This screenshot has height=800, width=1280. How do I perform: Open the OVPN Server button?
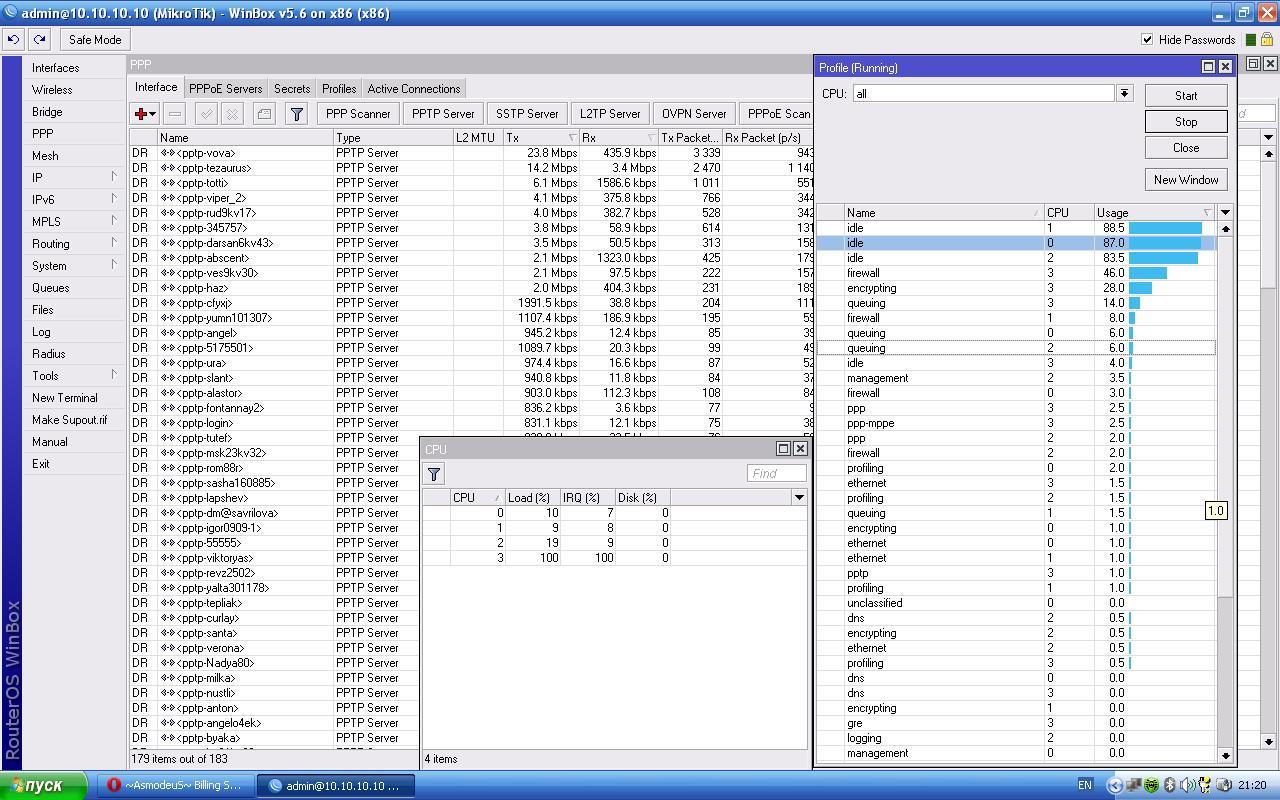pos(694,114)
